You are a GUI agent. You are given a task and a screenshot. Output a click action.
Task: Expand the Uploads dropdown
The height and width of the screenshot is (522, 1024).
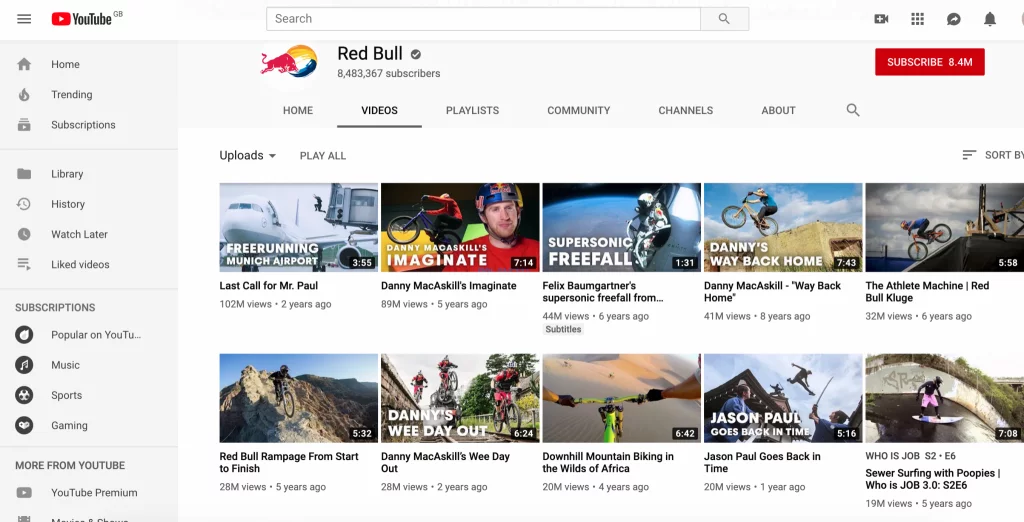click(248, 155)
